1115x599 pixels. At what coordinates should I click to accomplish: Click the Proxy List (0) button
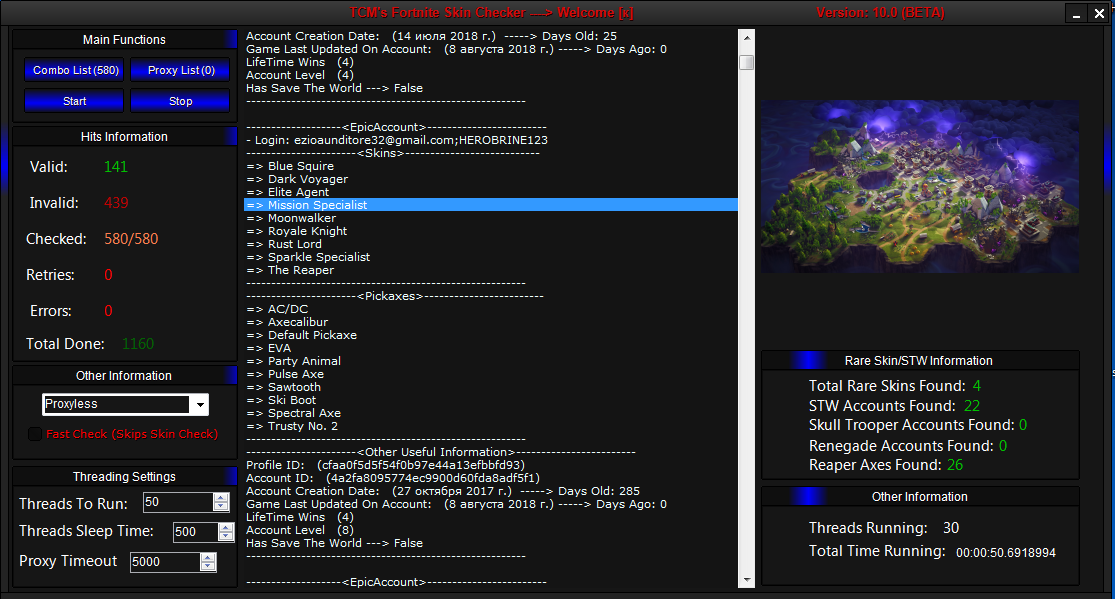[x=181, y=70]
